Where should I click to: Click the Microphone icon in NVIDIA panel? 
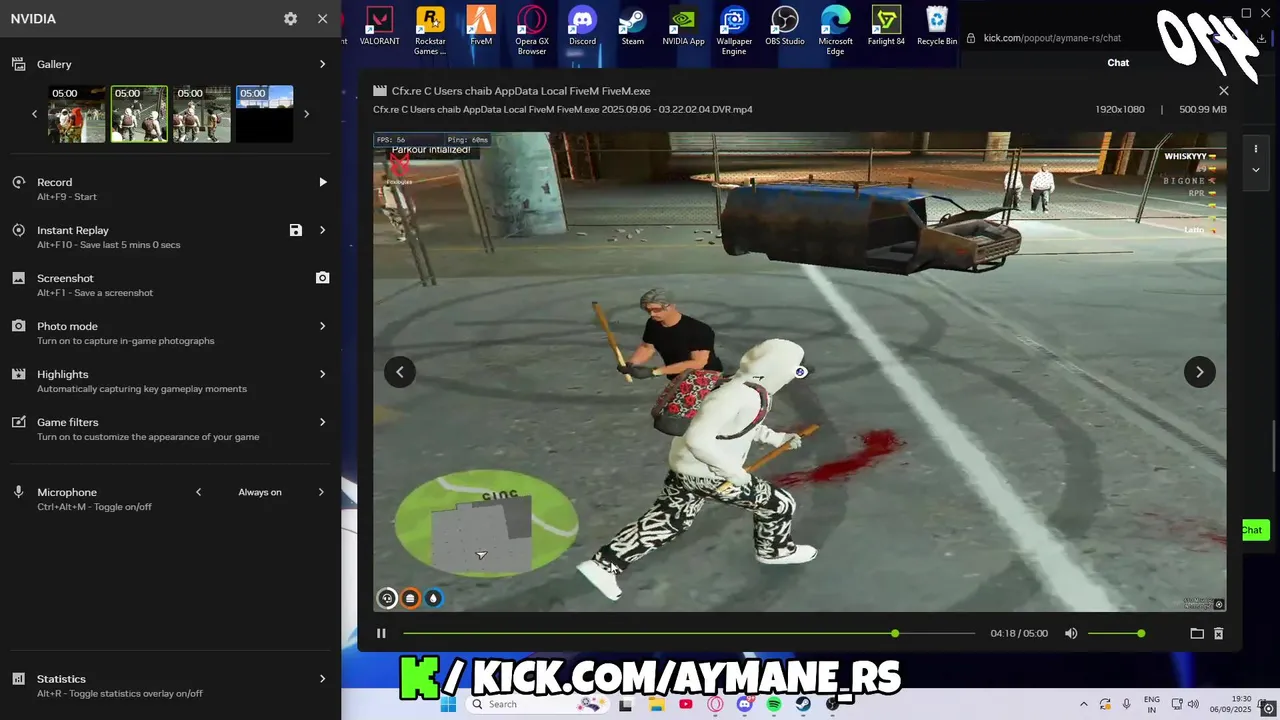pyautogui.click(x=18, y=492)
